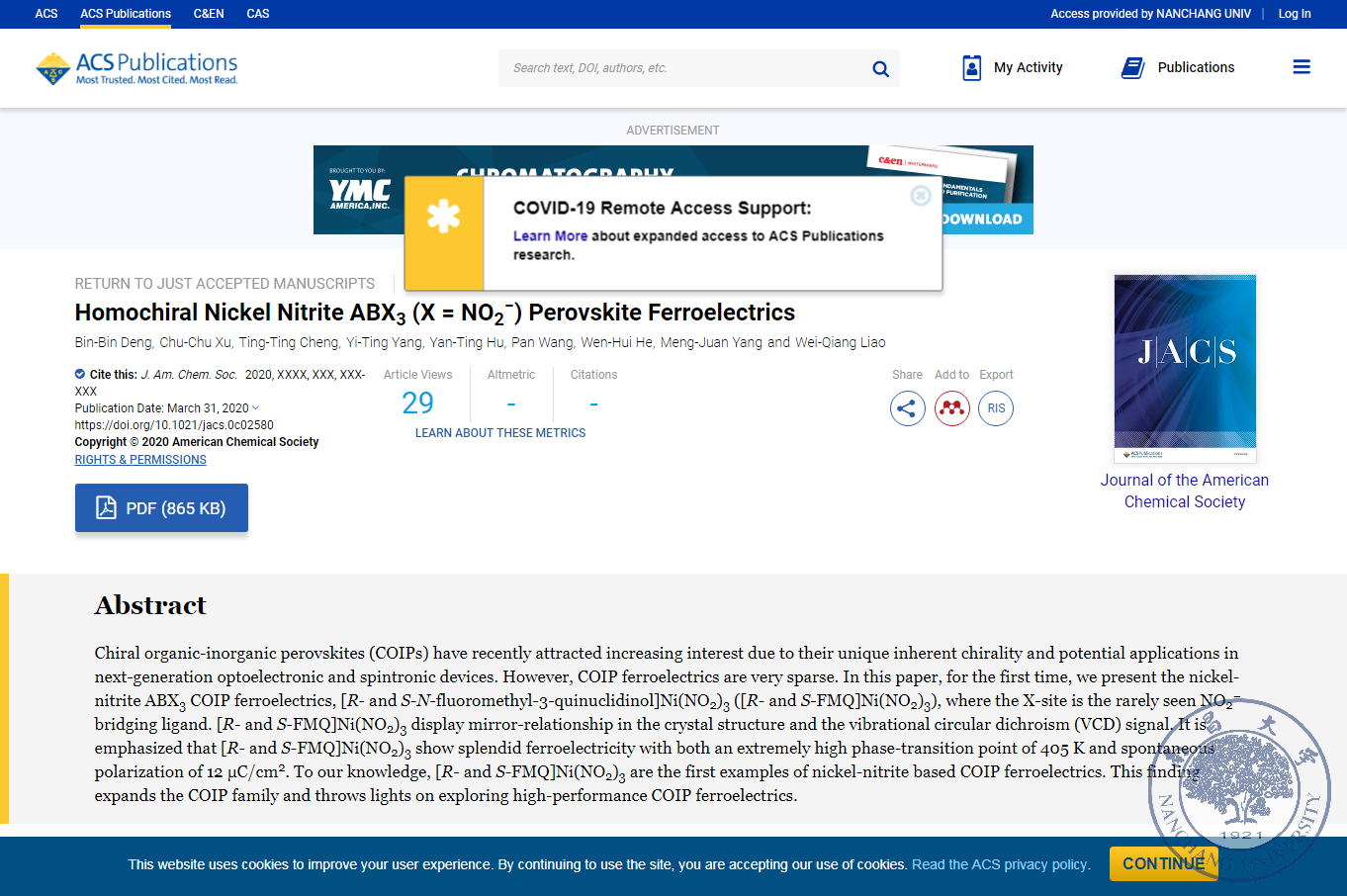This screenshot has width=1347, height=896.
Task: Expand the Publication Date dropdown arrow
Action: coord(256,407)
